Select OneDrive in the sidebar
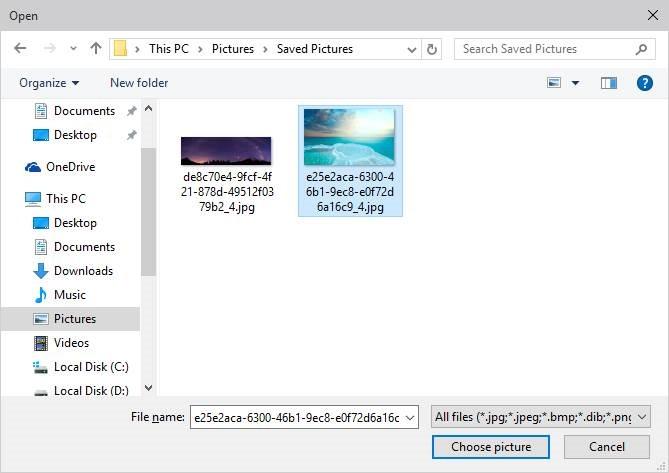Image resolution: width=669 pixels, height=473 pixels. click(x=70, y=167)
